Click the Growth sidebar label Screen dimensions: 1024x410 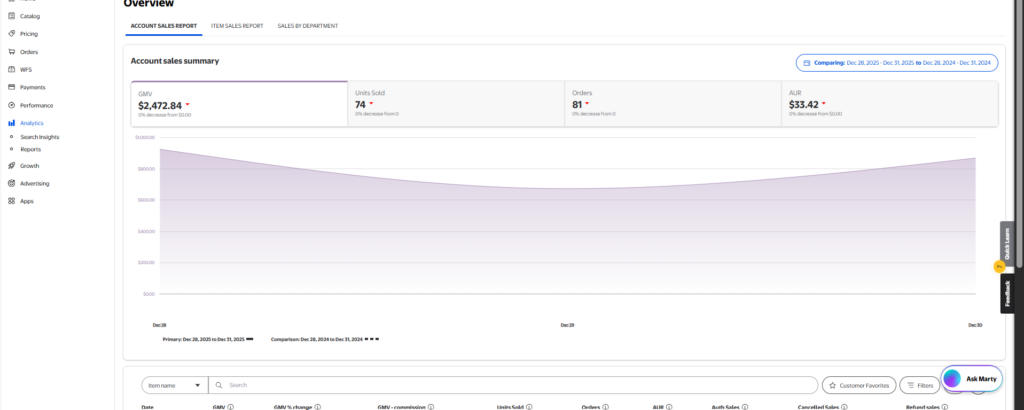(29, 166)
